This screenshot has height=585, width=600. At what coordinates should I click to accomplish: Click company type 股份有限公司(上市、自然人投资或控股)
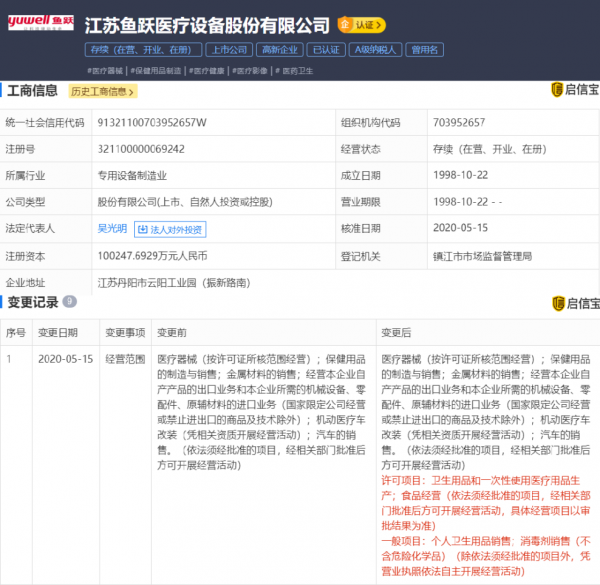coord(185,202)
